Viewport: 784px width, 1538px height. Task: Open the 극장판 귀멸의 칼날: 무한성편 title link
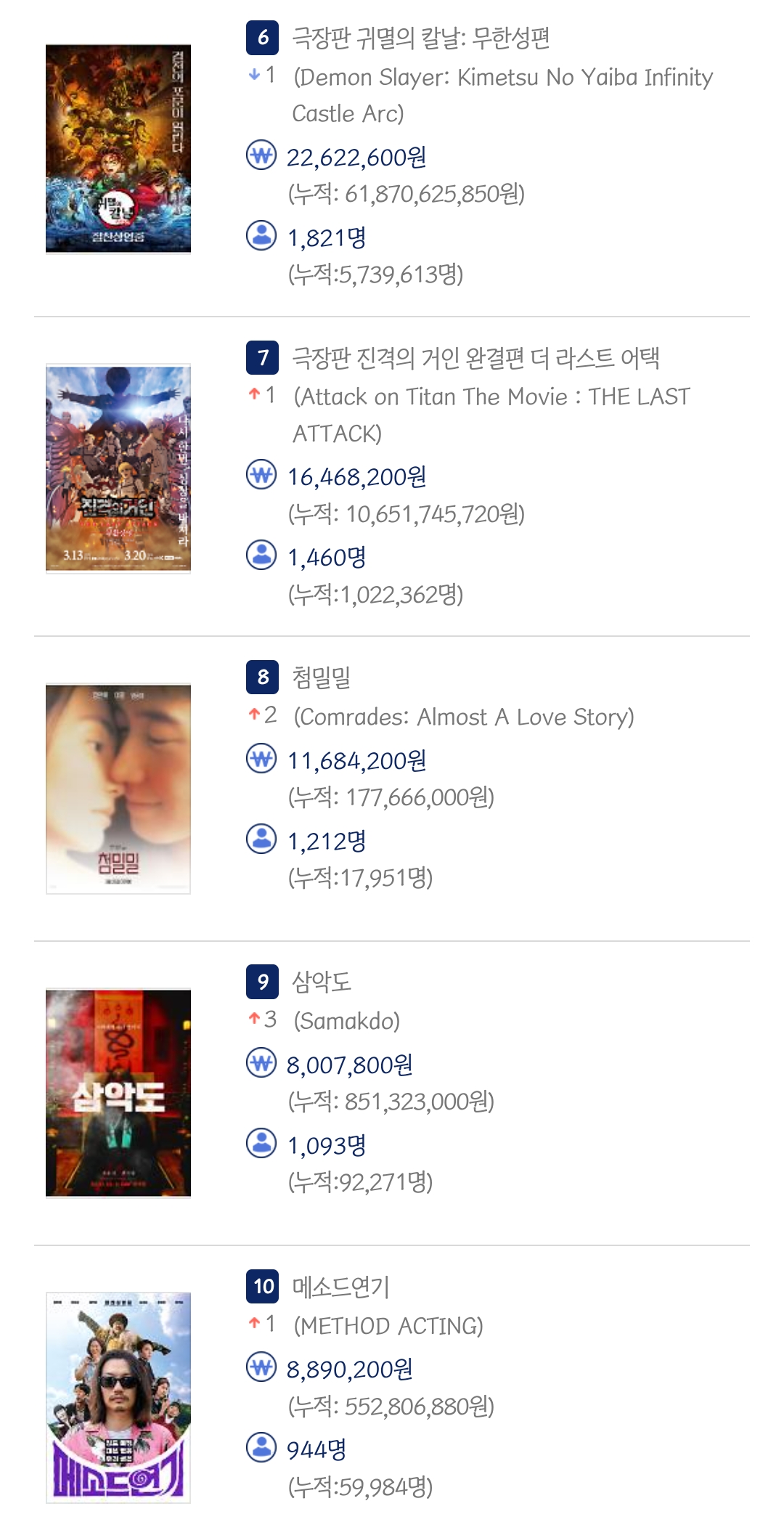421,38
